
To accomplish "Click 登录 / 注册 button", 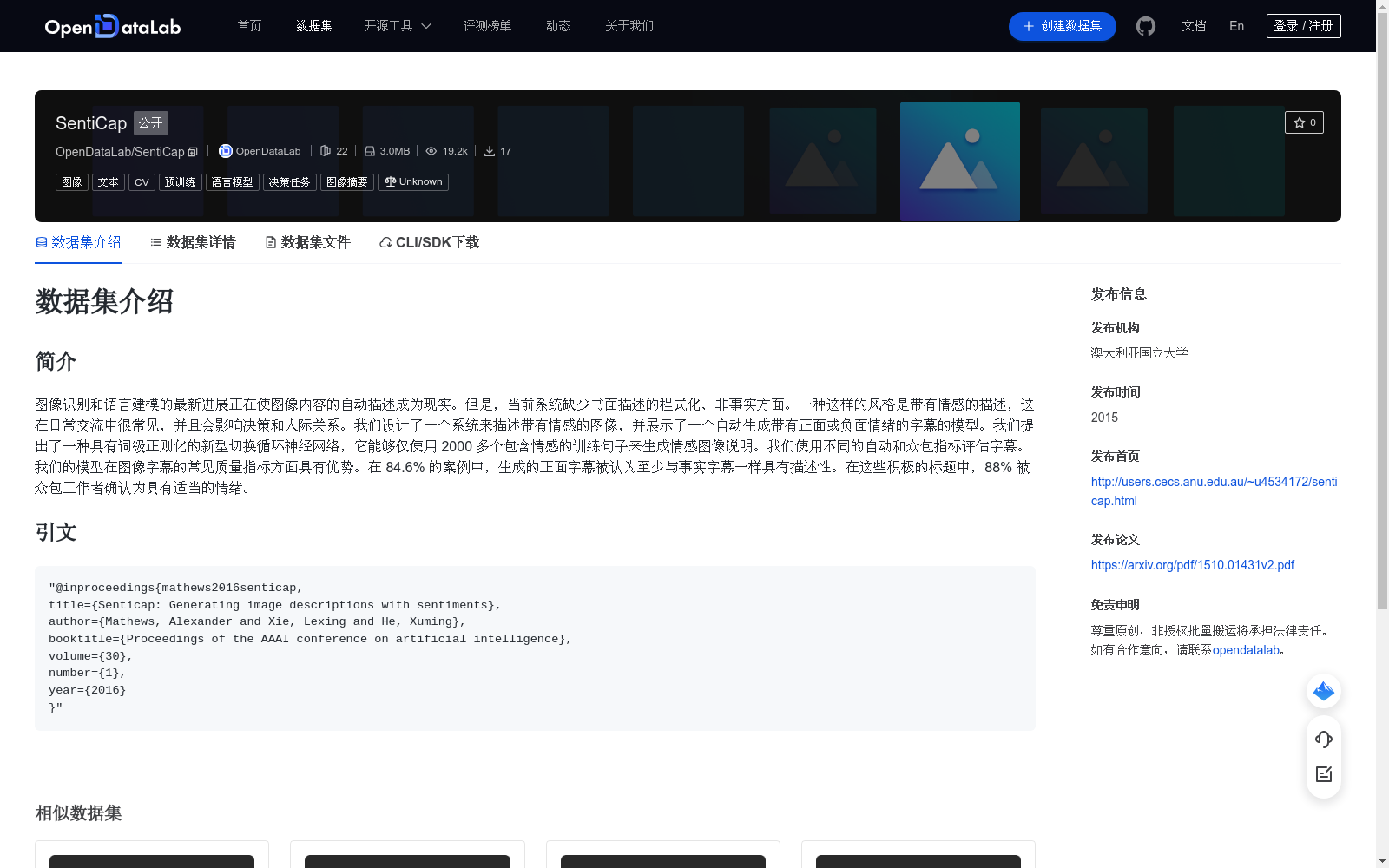I will click(1303, 26).
